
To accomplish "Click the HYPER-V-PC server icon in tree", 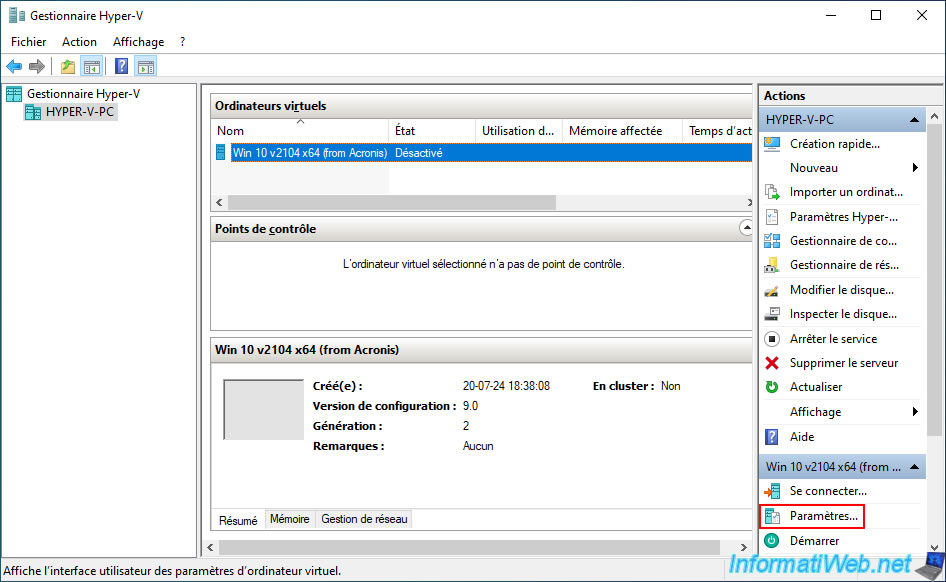I will (33, 112).
